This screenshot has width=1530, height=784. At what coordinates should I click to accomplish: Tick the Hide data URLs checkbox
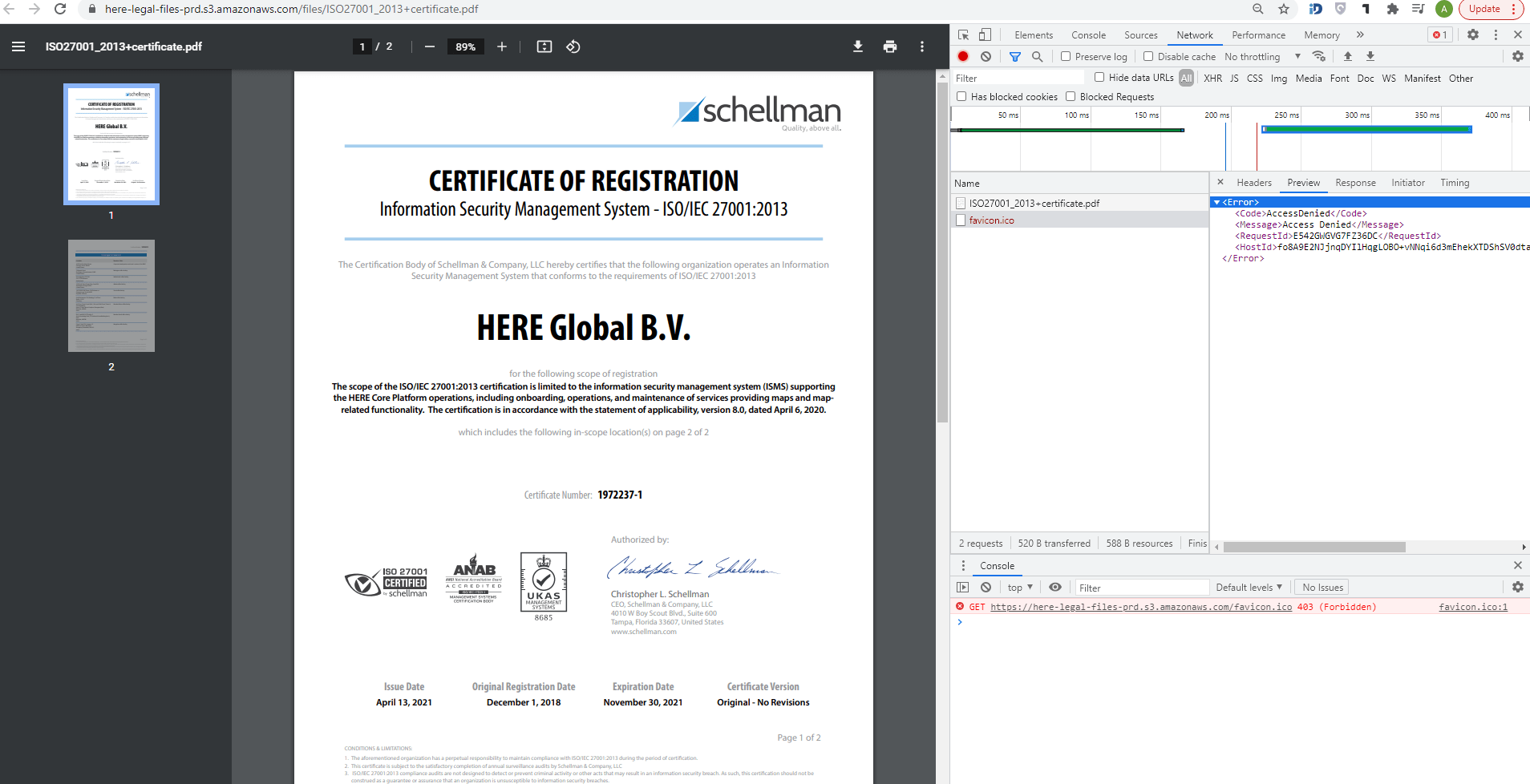[1099, 77]
